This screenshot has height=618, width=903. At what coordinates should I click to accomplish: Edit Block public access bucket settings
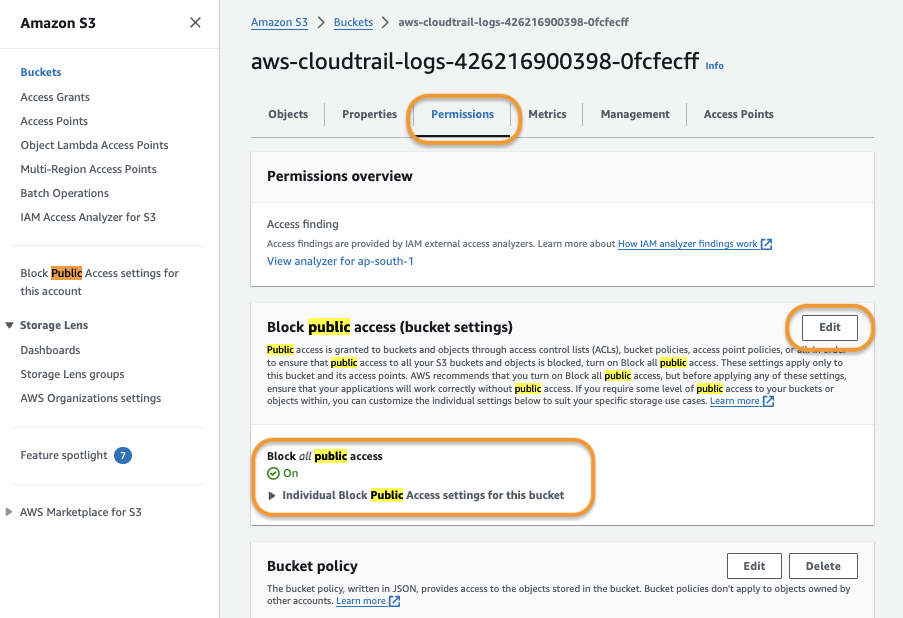(x=830, y=327)
